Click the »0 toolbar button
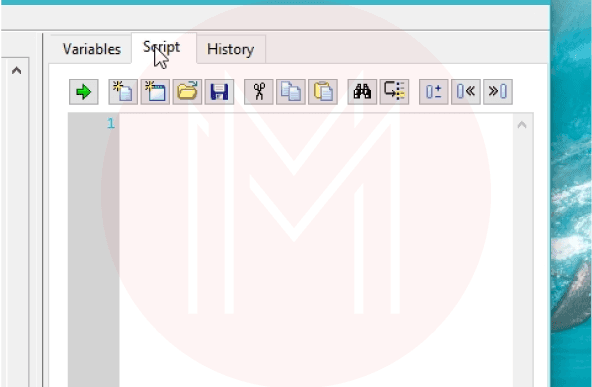 click(x=498, y=92)
